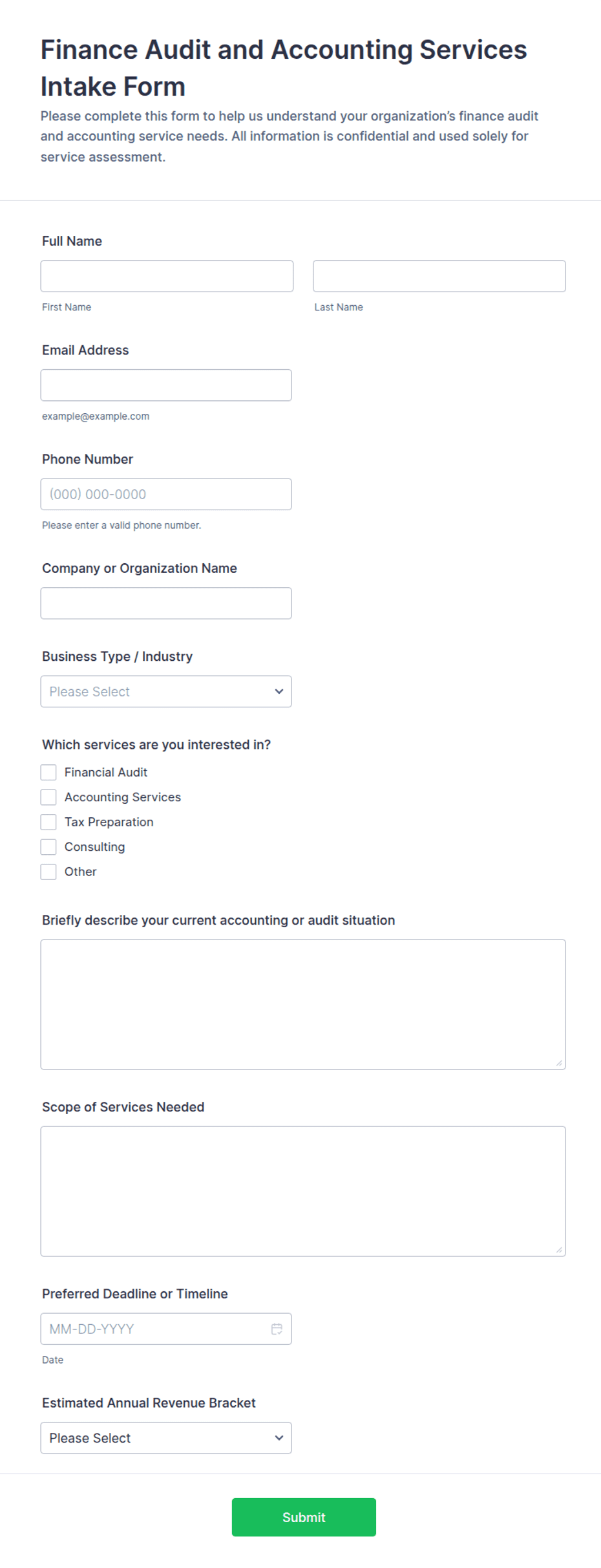Tick the Tax Preparation checkbox
601x1568 pixels.
(x=48, y=822)
